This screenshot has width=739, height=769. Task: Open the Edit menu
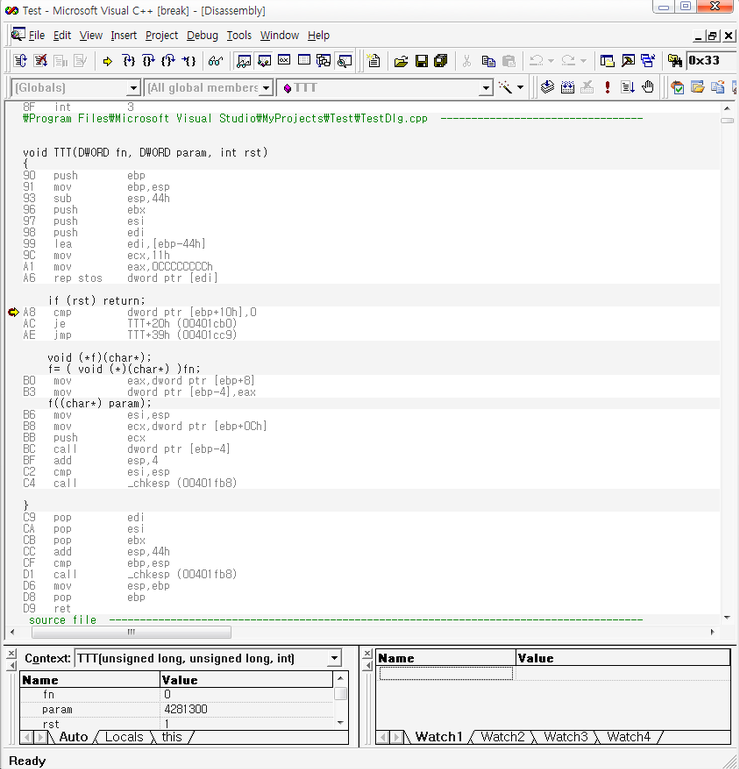(62, 35)
